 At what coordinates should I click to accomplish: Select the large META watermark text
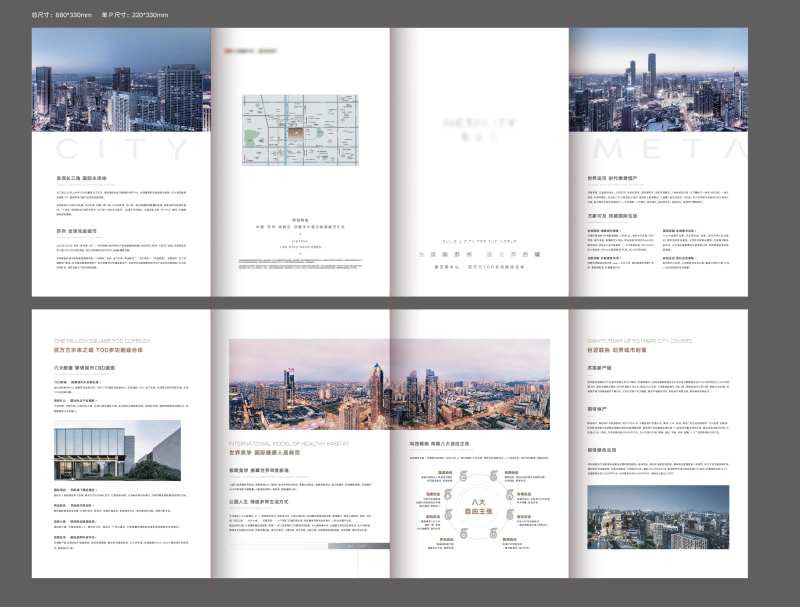pyautogui.click(x=661, y=150)
